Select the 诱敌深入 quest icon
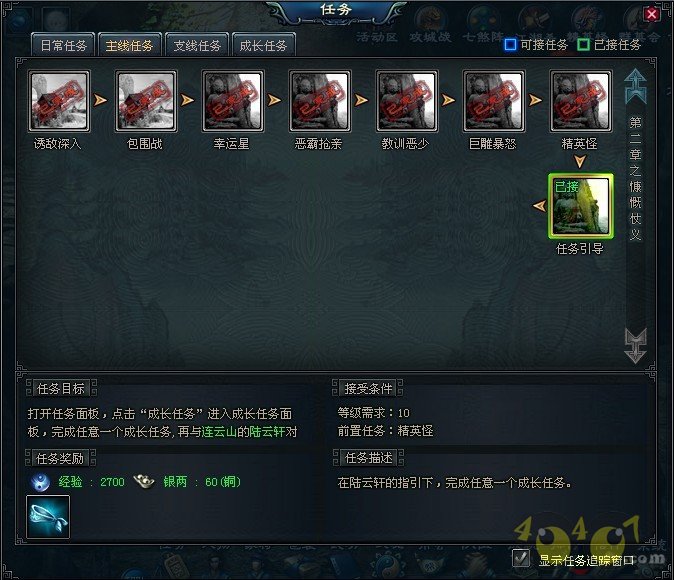674x580 pixels. (x=59, y=101)
